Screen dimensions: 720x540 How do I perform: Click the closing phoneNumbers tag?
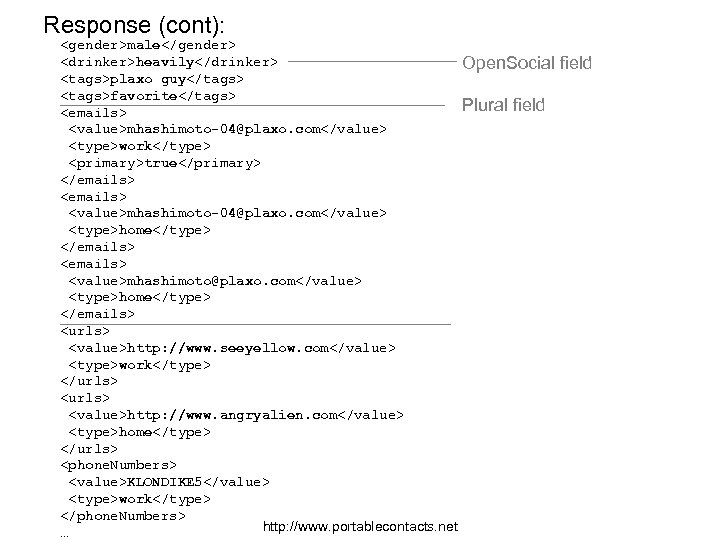pyautogui.click(x=123, y=516)
